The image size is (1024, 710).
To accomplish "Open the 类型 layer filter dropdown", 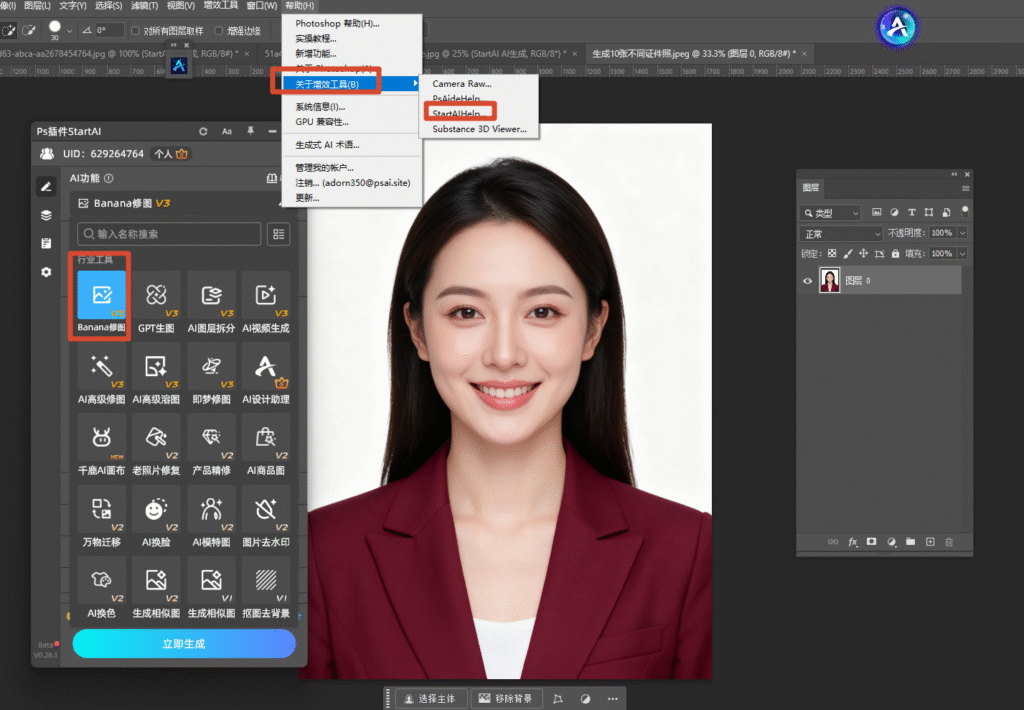I will [831, 212].
